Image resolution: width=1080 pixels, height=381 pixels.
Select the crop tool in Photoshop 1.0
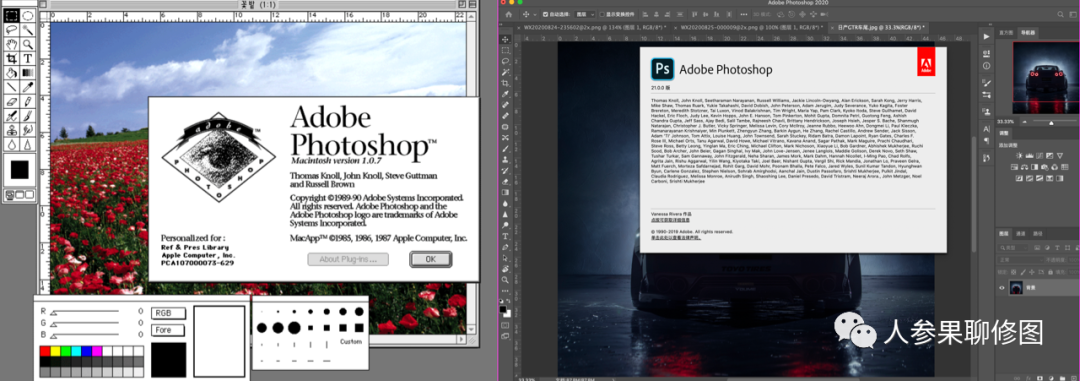tap(12, 59)
